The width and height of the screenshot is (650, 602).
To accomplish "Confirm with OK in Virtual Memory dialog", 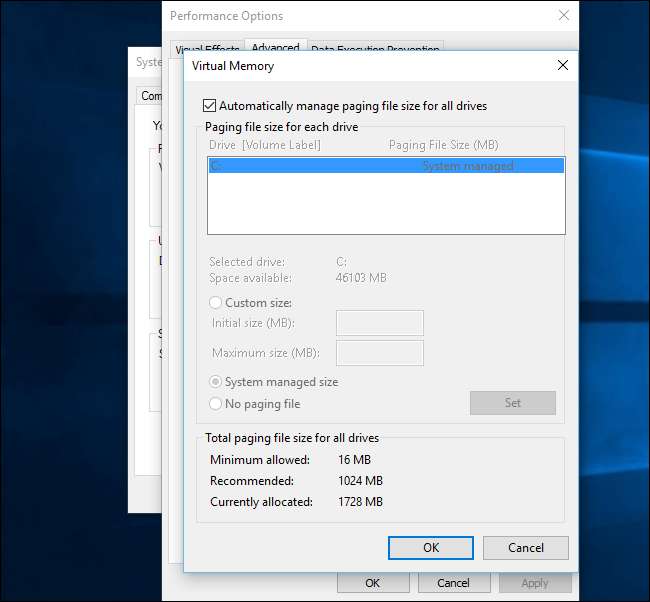I will (x=430, y=548).
